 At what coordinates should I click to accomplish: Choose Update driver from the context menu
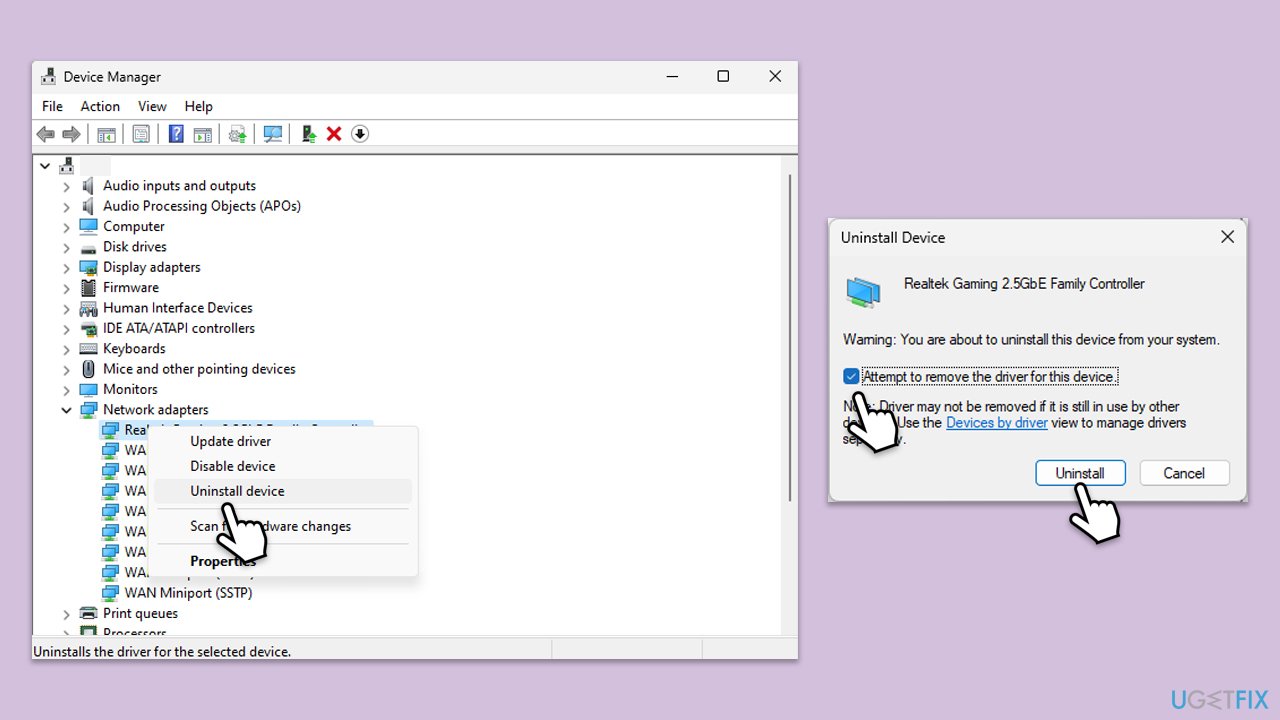click(x=282, y=441)
